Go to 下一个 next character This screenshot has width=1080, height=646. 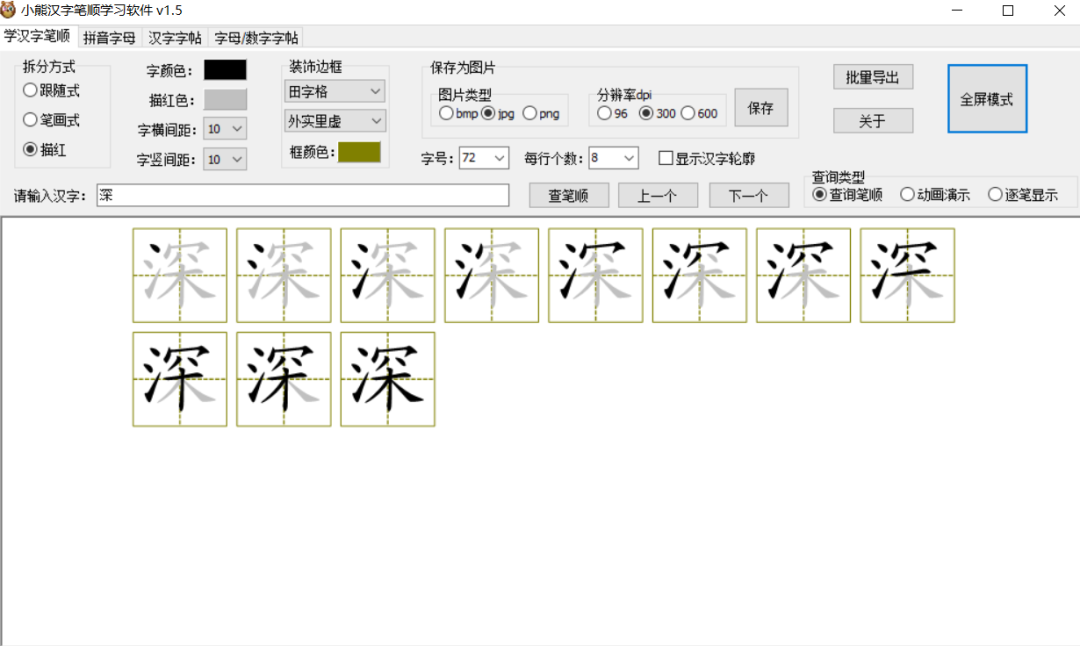pos(749,196)
